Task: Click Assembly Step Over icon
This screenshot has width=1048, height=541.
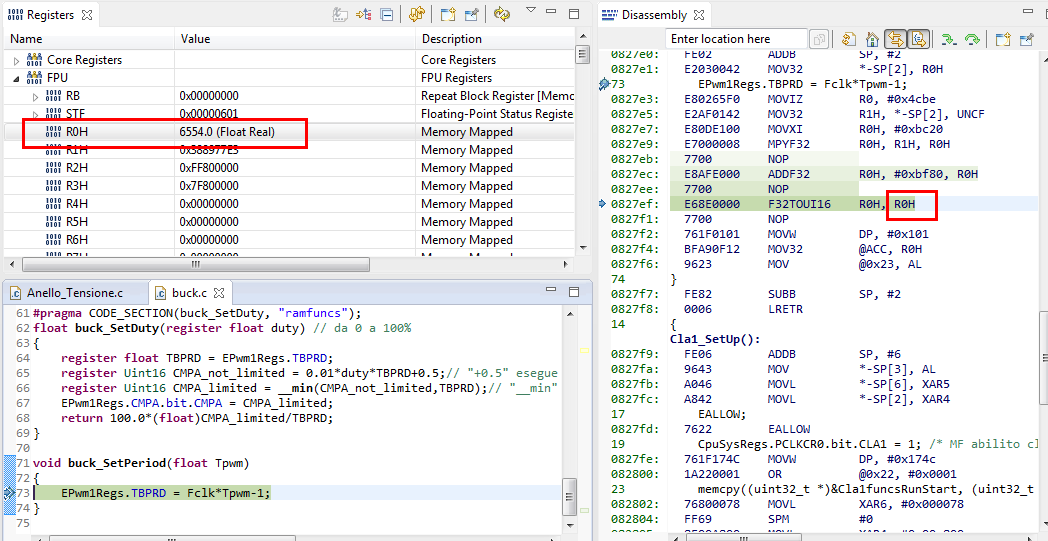Action: tap(972, 39)
